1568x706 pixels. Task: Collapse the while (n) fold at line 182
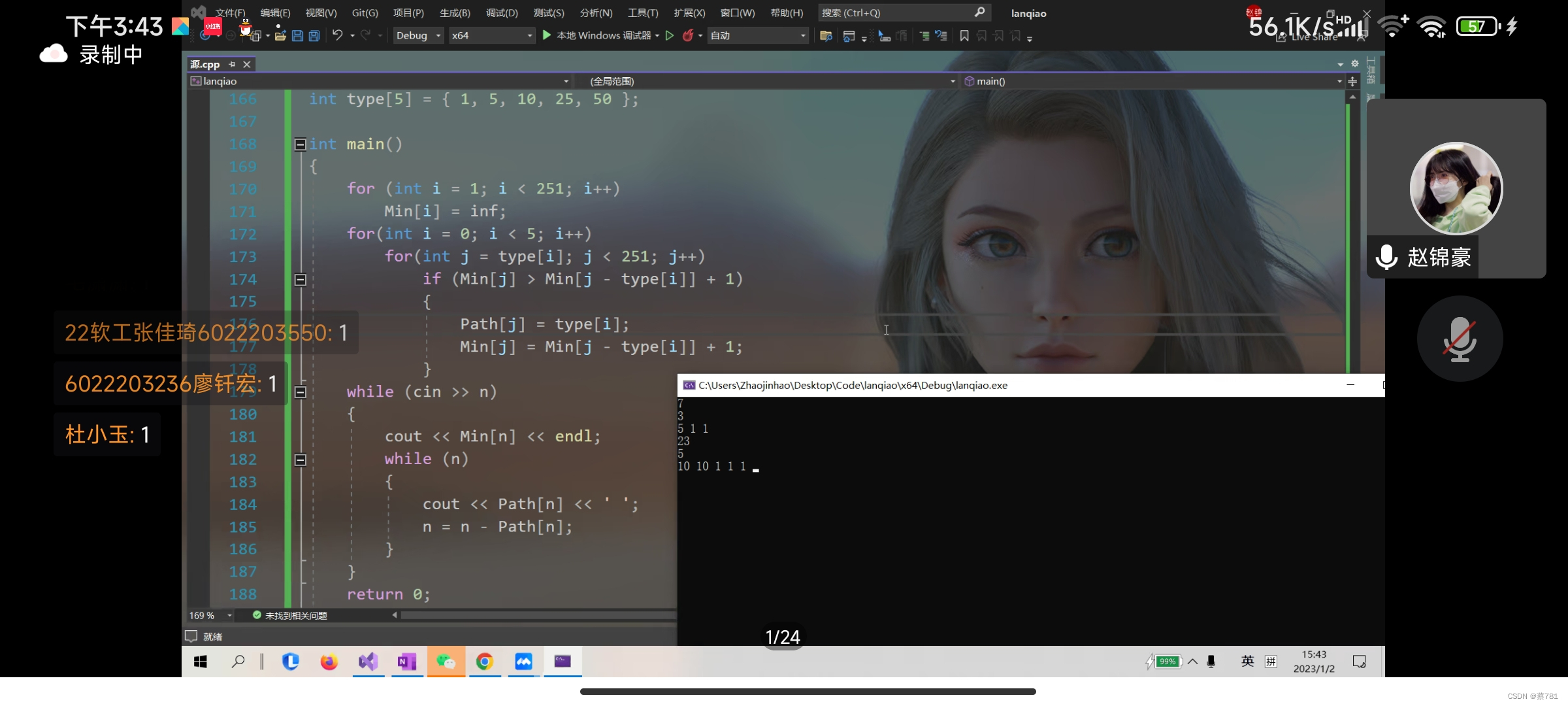(300, 460)
